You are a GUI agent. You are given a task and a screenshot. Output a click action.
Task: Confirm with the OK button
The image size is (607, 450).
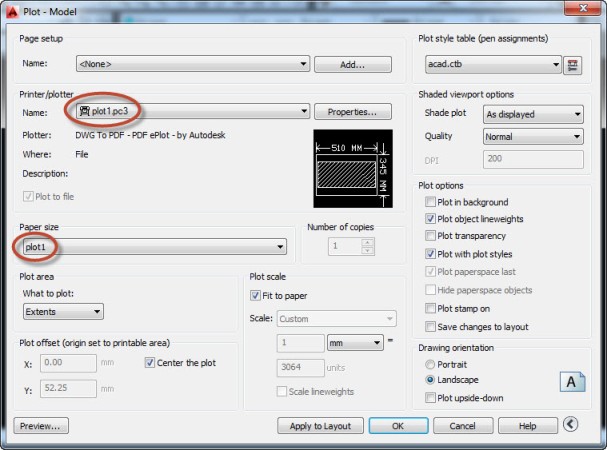coord(398,426)
